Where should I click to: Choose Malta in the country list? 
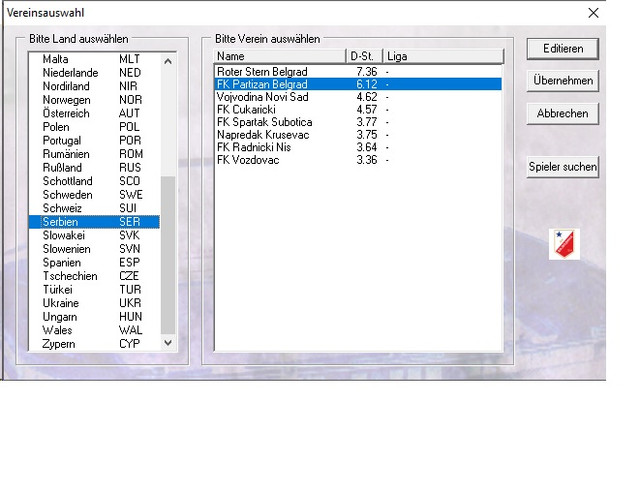(x=94, y=59)
